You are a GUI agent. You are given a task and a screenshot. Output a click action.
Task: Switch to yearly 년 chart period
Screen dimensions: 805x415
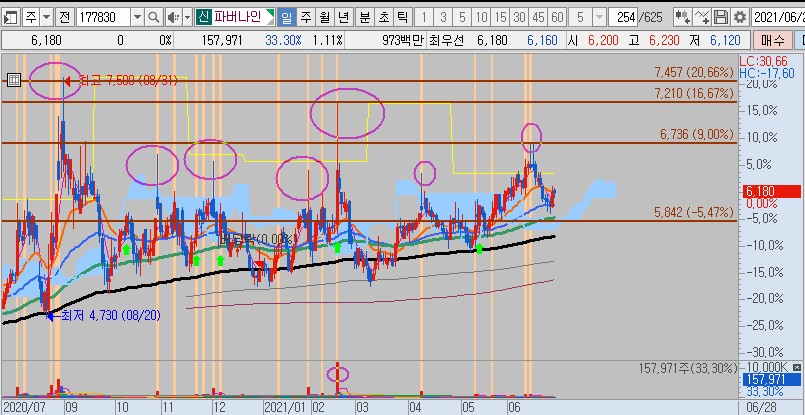(x=343, y=17)
